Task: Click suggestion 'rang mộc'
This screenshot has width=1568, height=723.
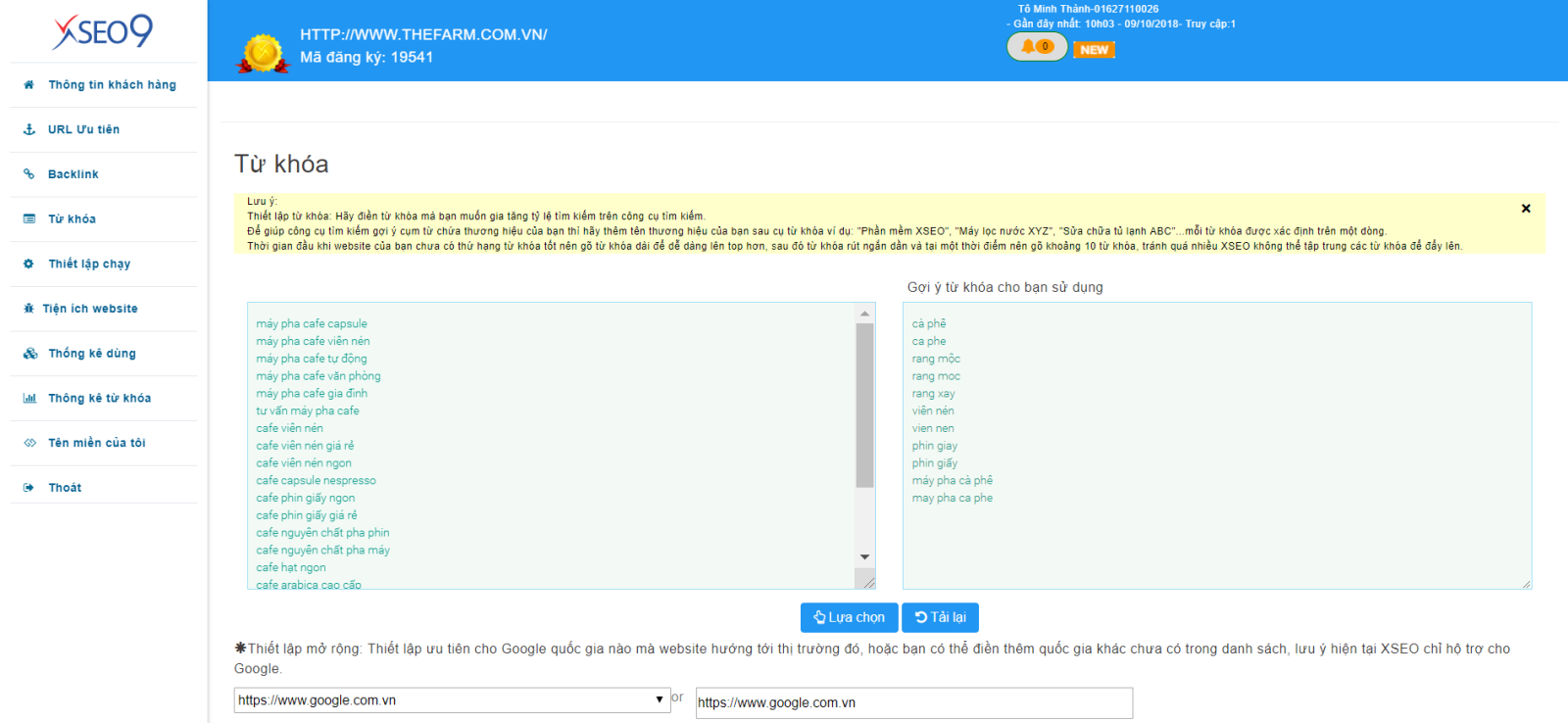Action: [936, 359]
